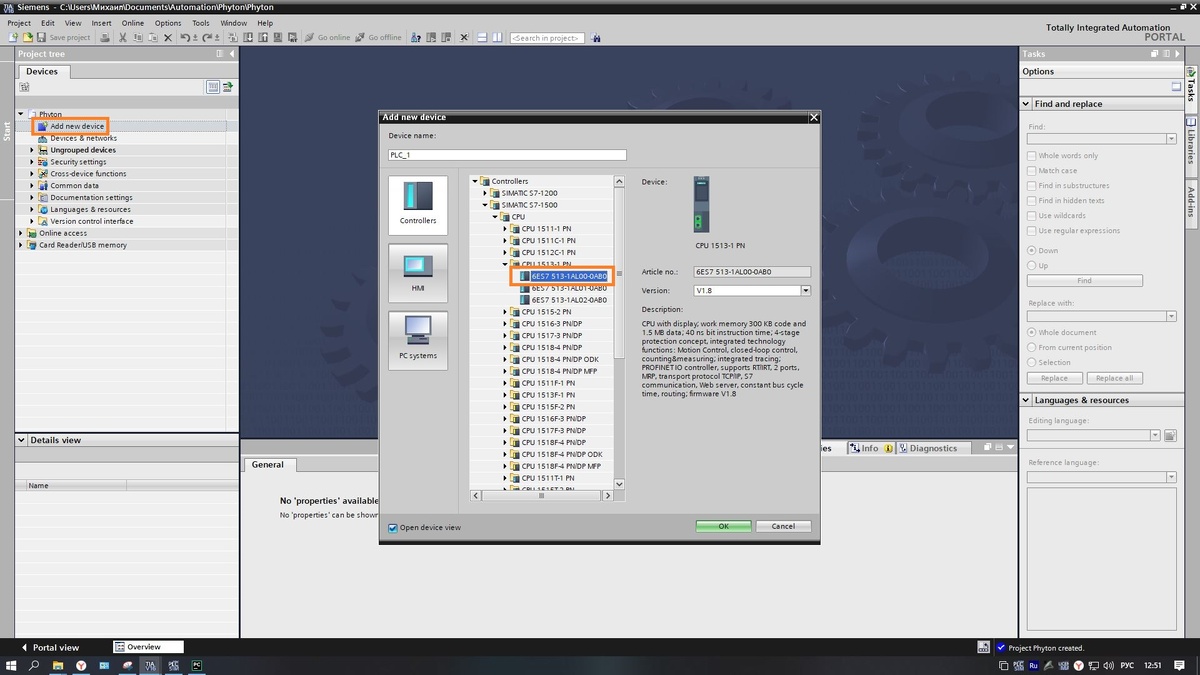Click the HMI category icon
1200x675 pixels.
[418, 272]
